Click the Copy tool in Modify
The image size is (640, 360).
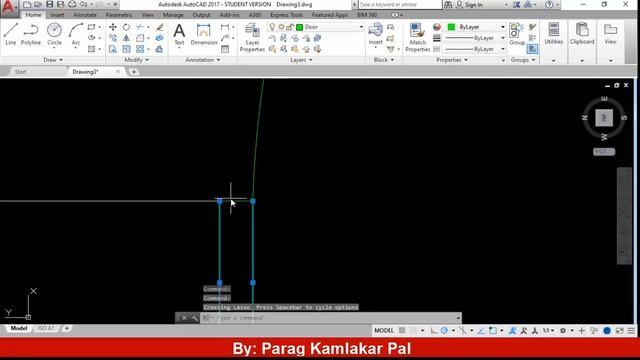click(x=113, y=38)
